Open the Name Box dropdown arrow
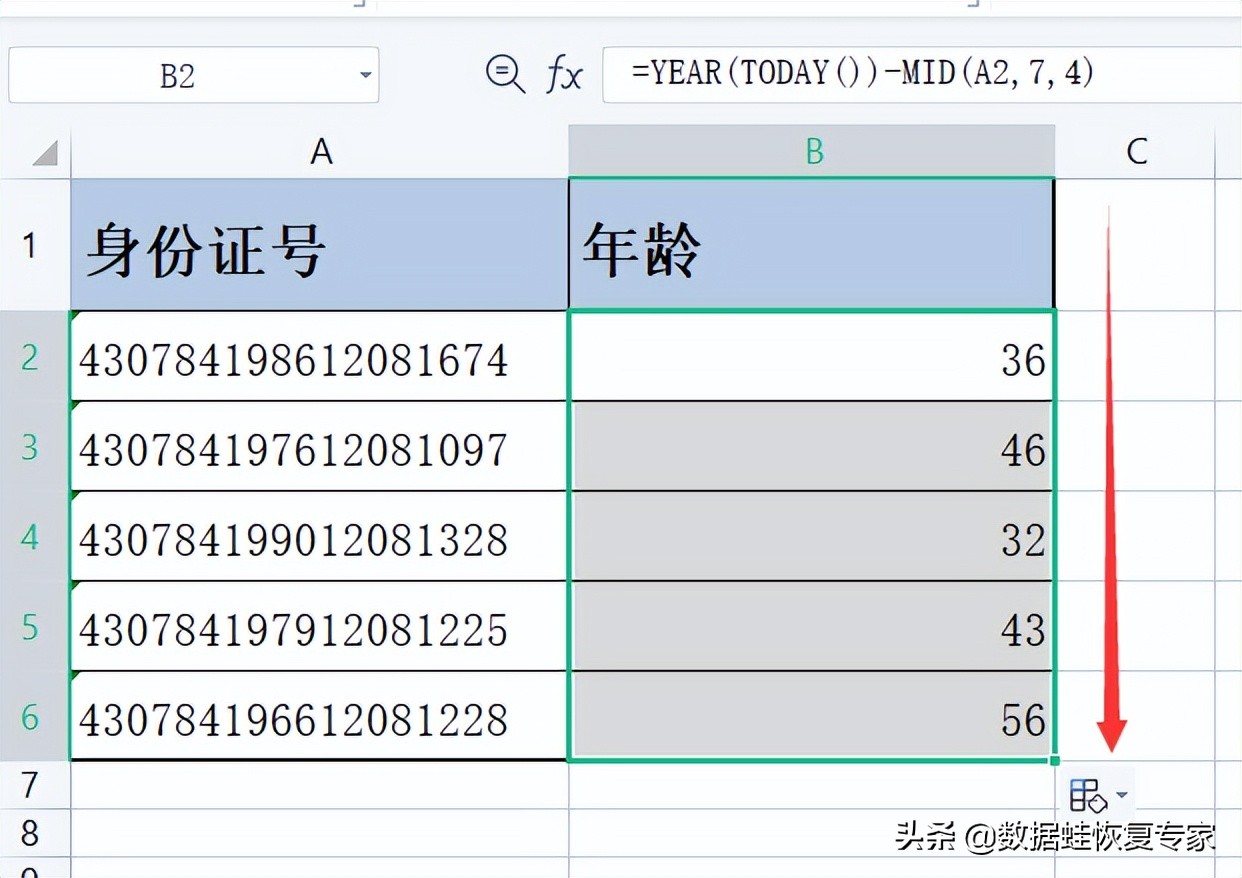 (365, 76)
